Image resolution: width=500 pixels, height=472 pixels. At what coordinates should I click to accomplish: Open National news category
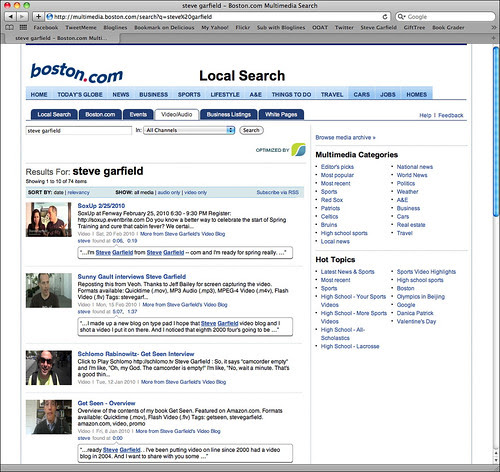pyautogui.click(x=415, y=167)
